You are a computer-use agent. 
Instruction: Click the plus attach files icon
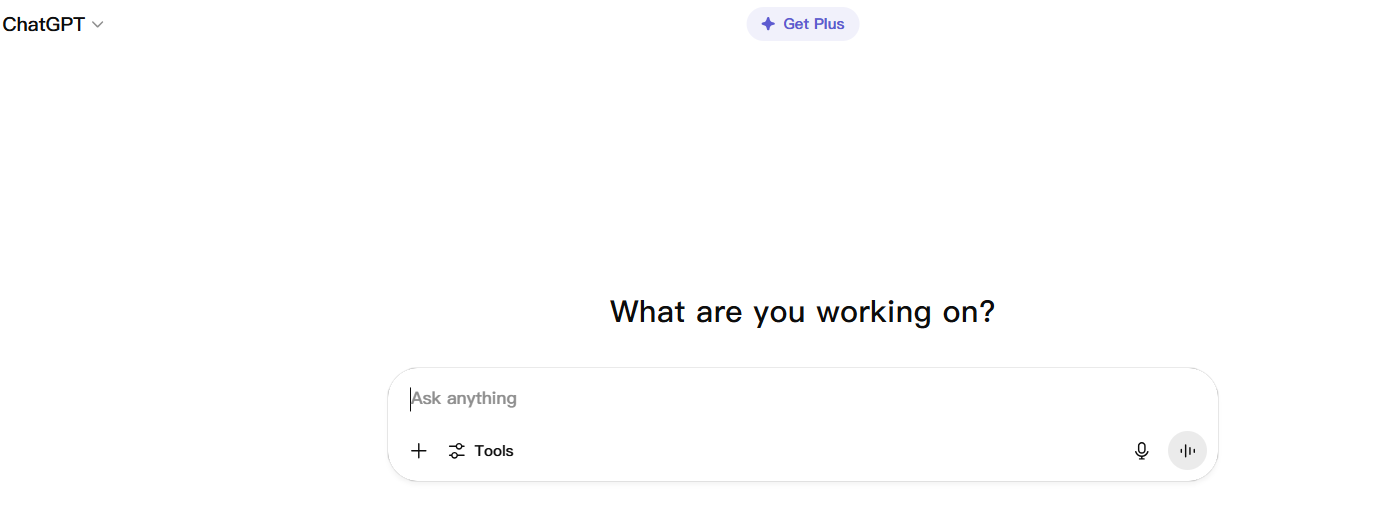pyautogui.click(x=419, y=451)
